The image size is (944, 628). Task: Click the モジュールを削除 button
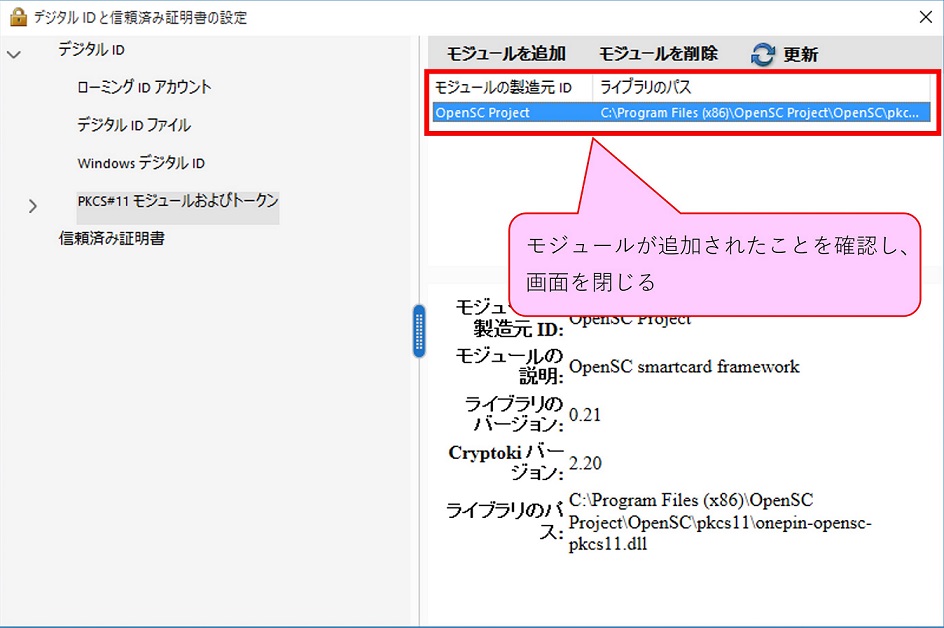658,54
